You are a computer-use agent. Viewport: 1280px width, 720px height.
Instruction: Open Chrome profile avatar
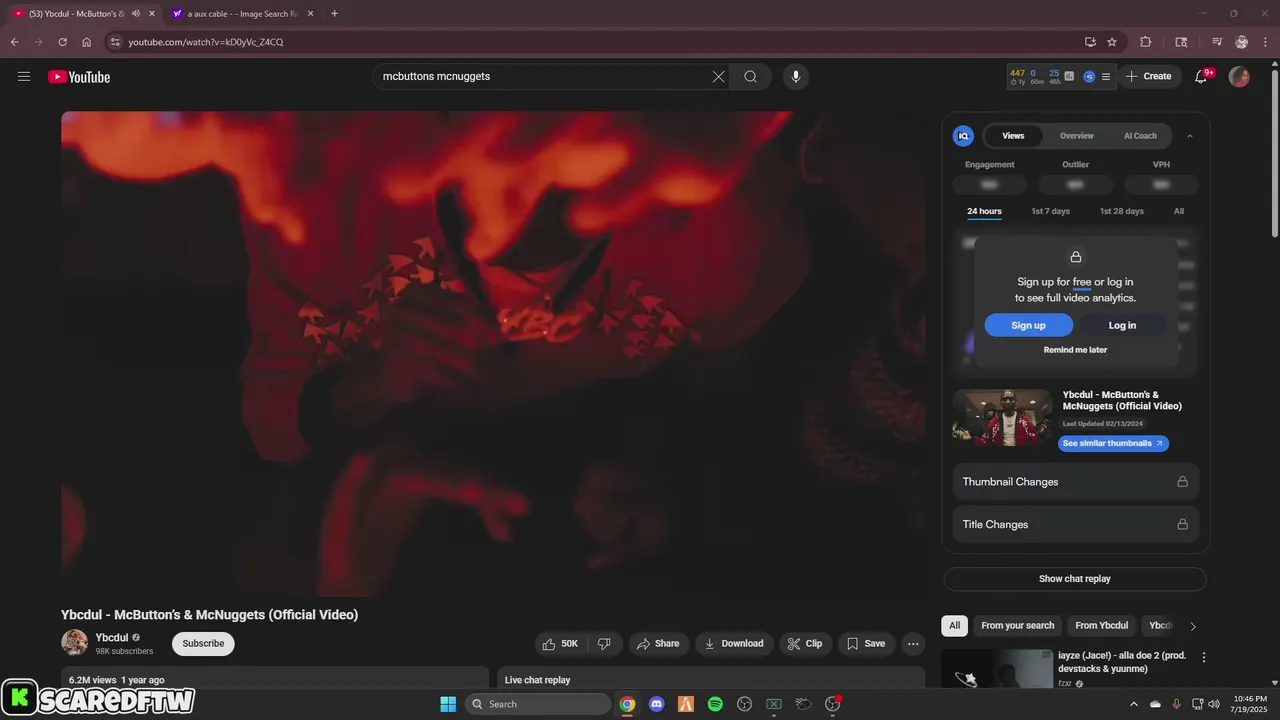pos(1241,42)
